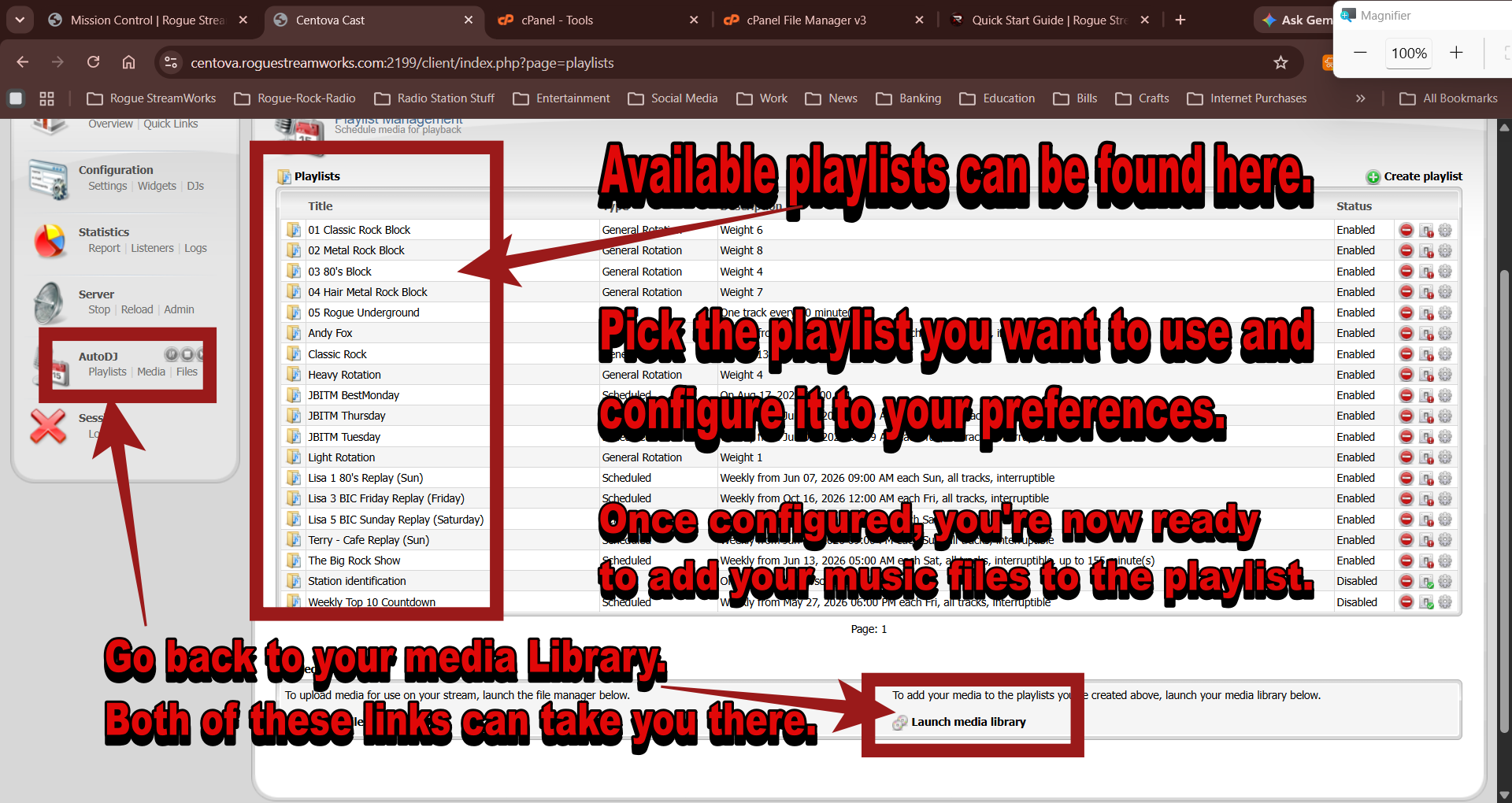This screenshot has width=1512, height=803.
Task: Click the Launch media library link icon
Action: [x=900, y=723]
